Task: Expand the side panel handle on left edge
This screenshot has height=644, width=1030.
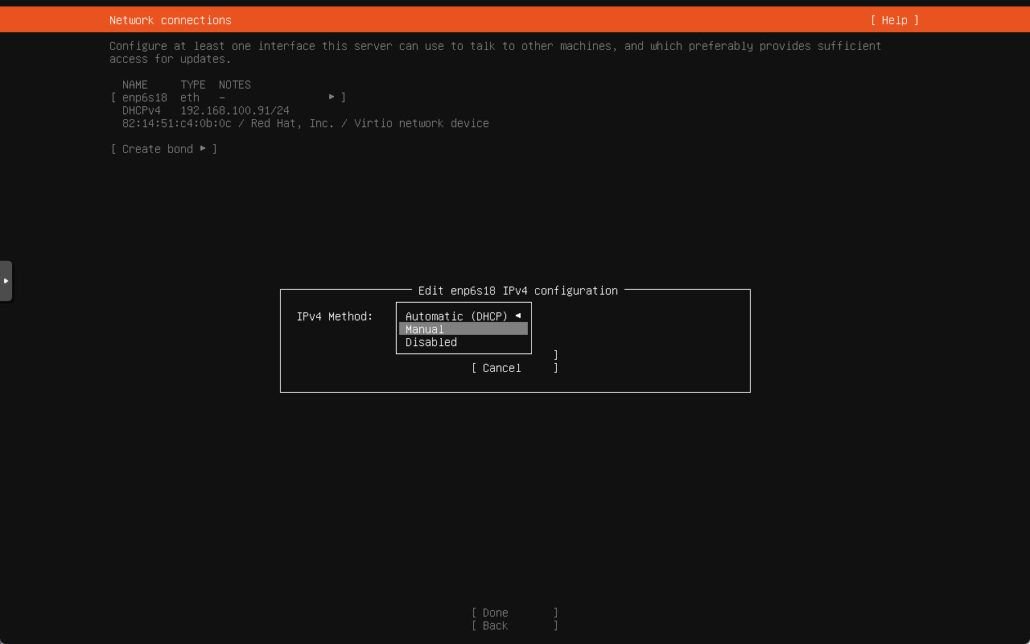Action: [6, 281]
